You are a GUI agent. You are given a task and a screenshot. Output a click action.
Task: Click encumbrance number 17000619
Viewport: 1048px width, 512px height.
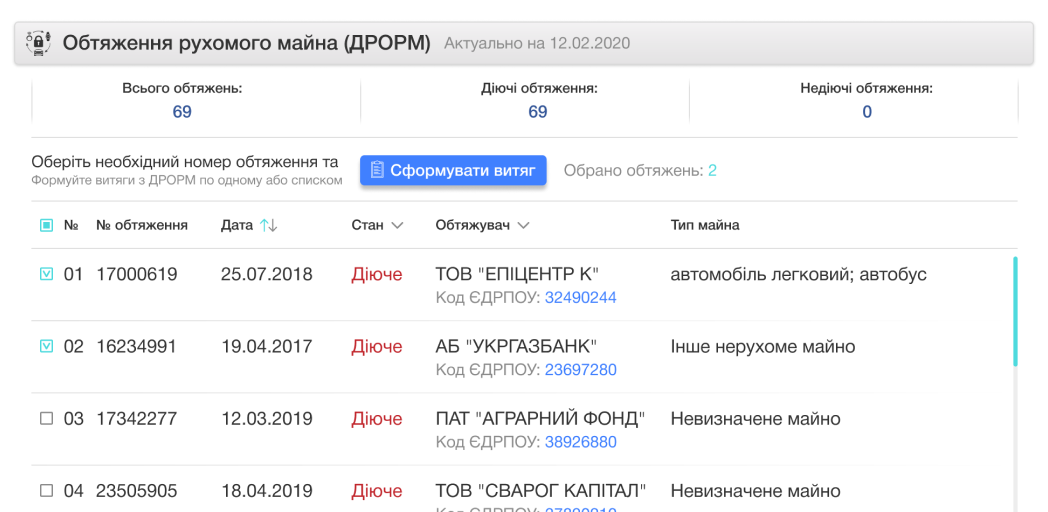136,274
